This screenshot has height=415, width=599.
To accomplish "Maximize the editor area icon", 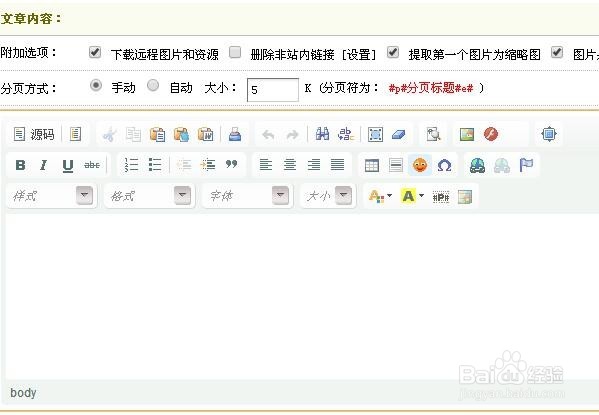I will (x=549, y=134).
